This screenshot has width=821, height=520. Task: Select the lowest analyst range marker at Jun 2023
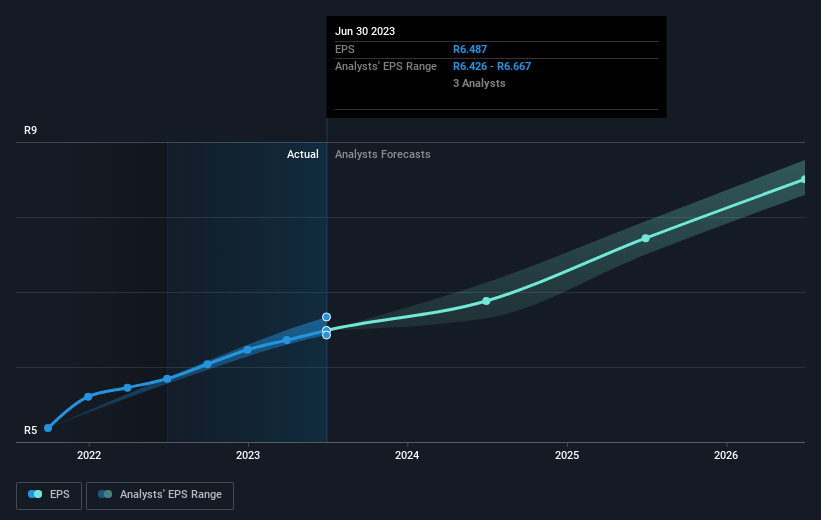[326, 335]
